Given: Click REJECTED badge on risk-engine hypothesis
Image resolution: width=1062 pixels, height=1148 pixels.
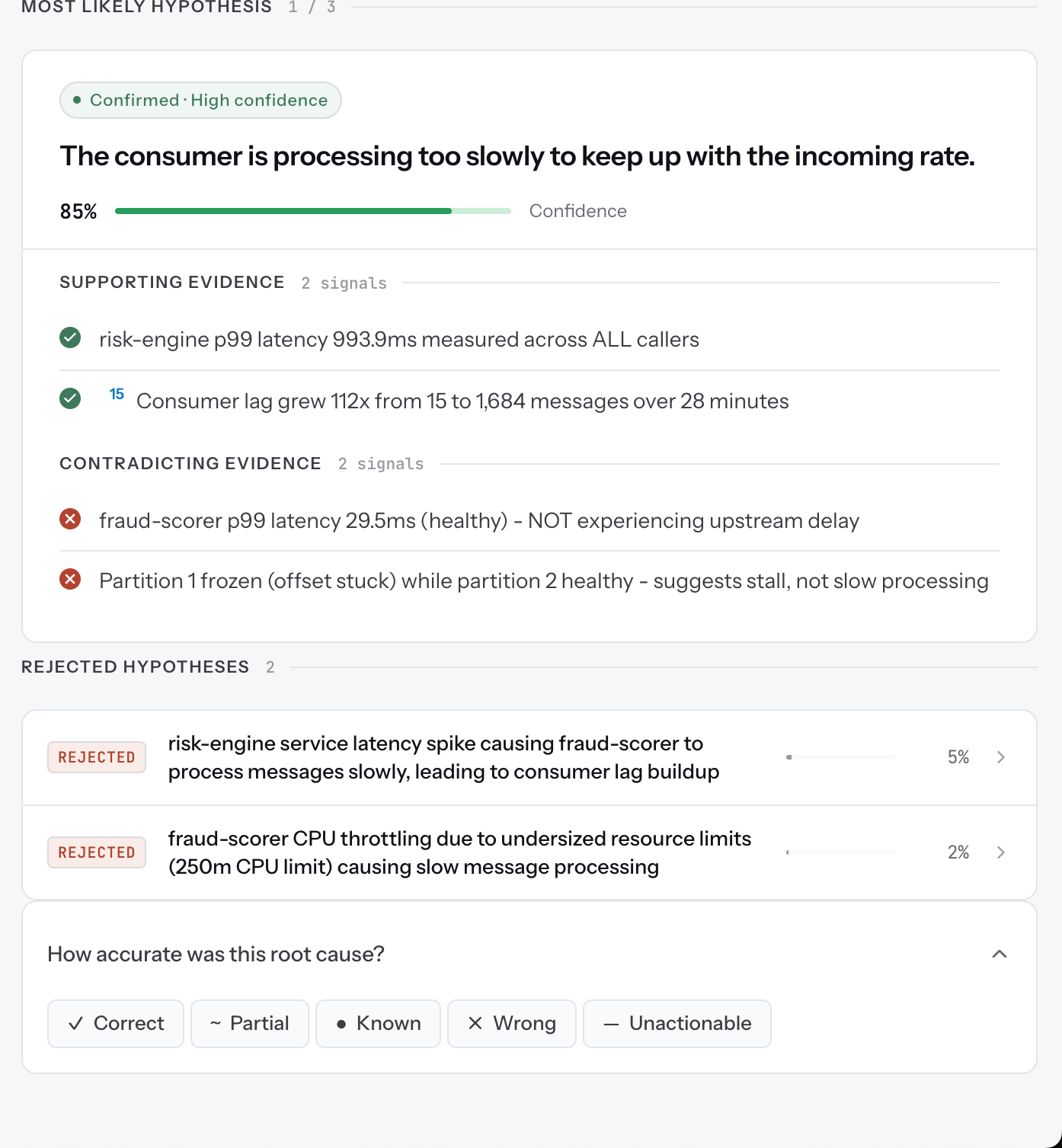Looking at the screenshot, I should pos(97,757).
